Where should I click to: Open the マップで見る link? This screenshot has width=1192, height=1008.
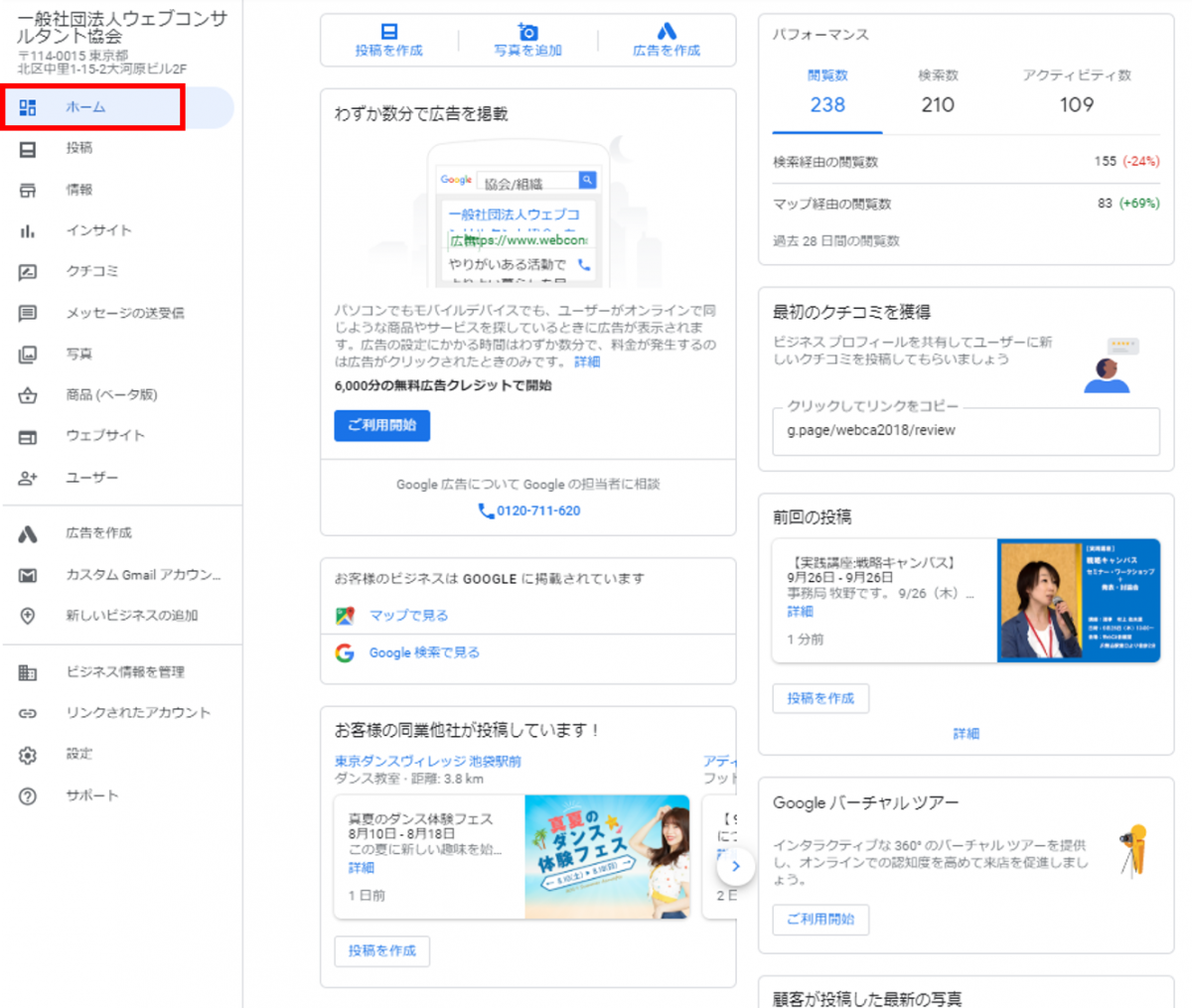coord(408,616)
